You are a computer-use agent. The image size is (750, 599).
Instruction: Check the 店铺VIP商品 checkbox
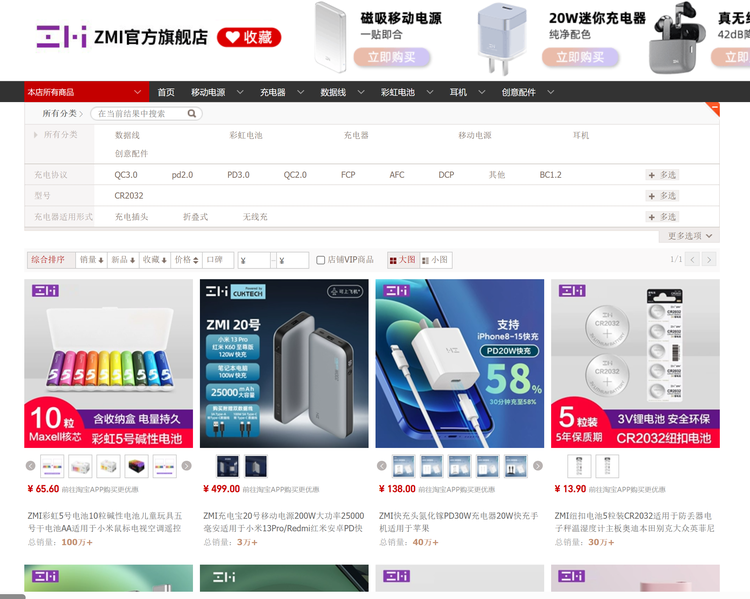(x=320, y=260)
